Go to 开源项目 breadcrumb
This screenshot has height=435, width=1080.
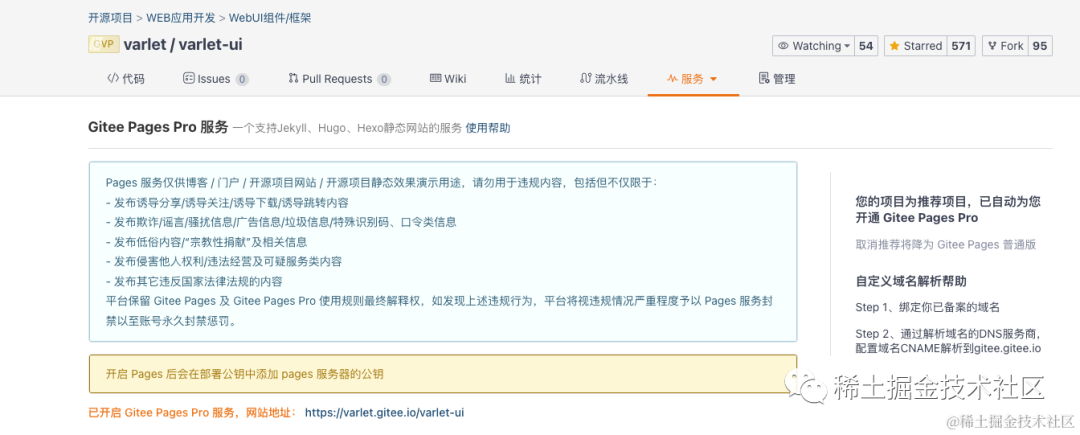pyautogui.click(x=110, y=18)
